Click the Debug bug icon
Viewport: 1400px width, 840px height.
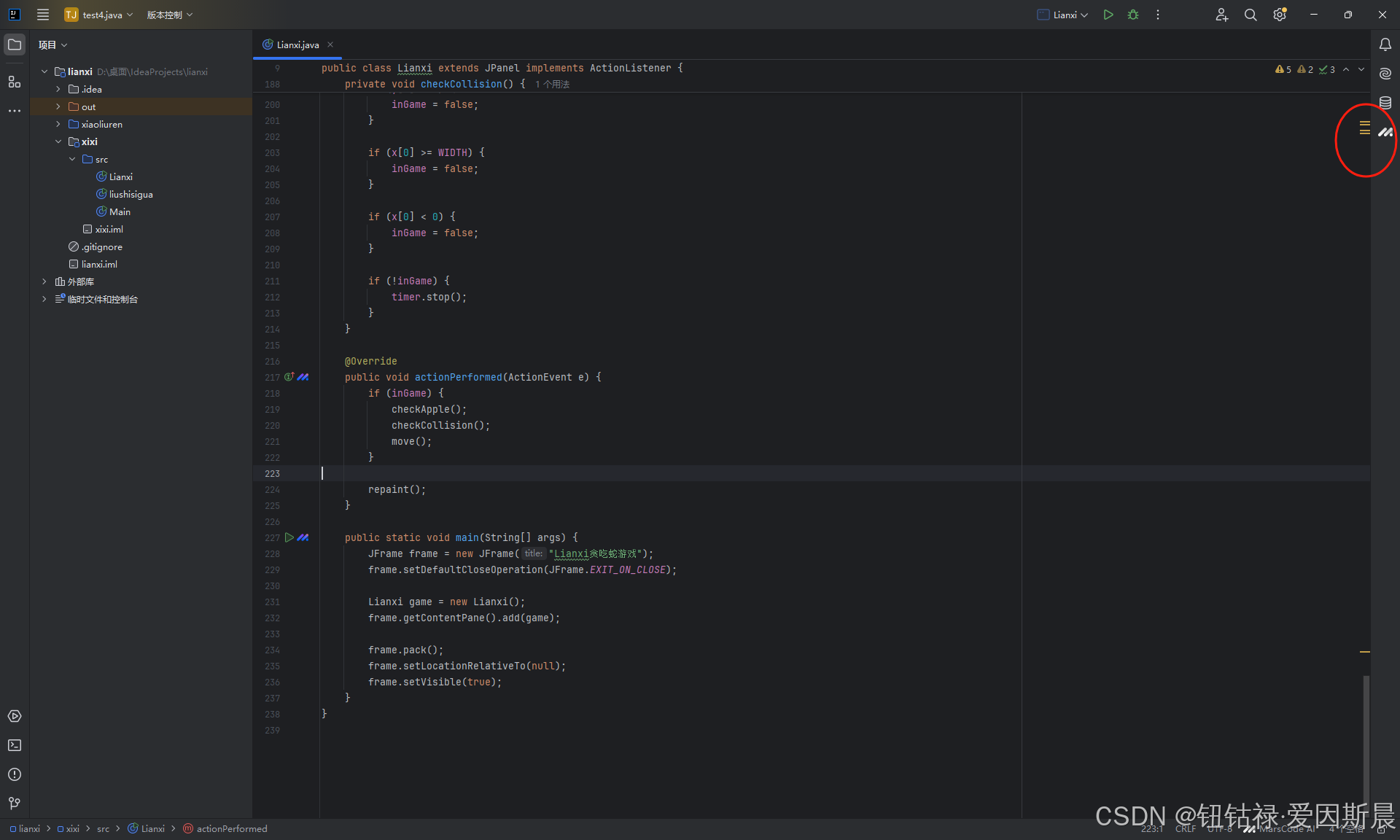(x=1133, y=15)
